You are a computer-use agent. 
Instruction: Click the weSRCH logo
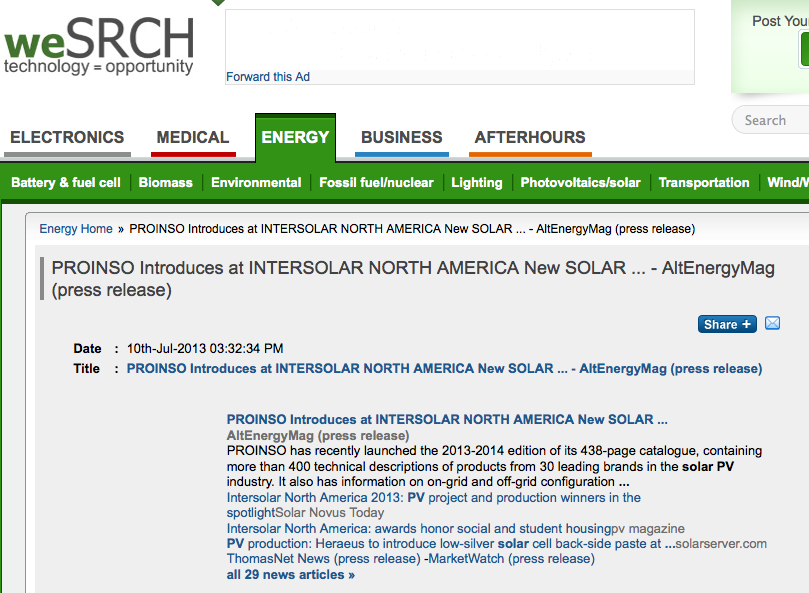point(99,45)
